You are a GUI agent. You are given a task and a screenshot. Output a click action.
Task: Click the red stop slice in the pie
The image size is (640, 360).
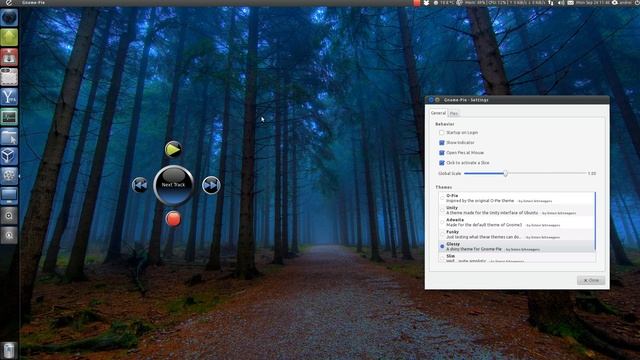point(173,219)
